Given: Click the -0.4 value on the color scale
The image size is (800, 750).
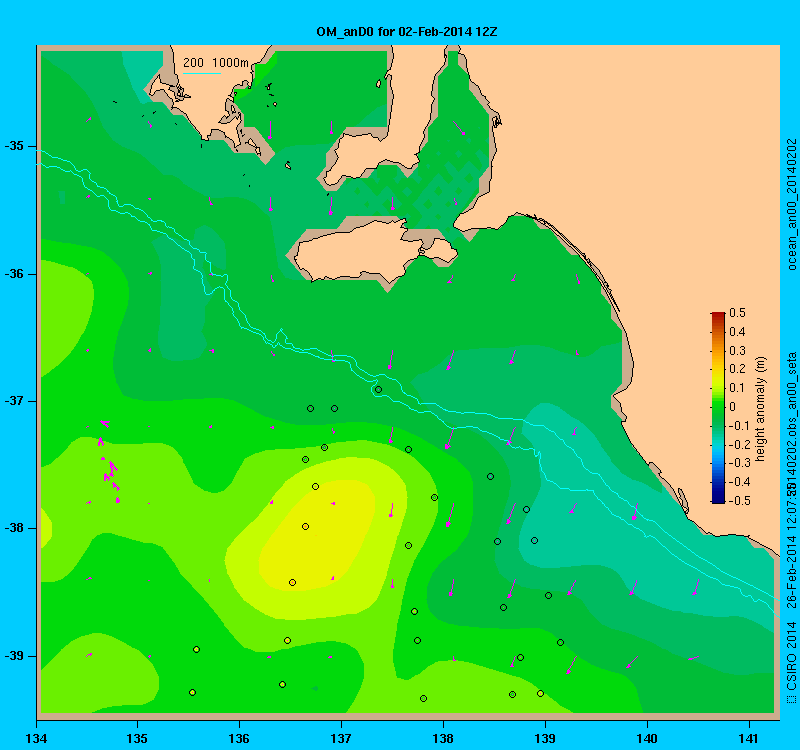Looking at the screenshot, I should [x=738, y=482].
